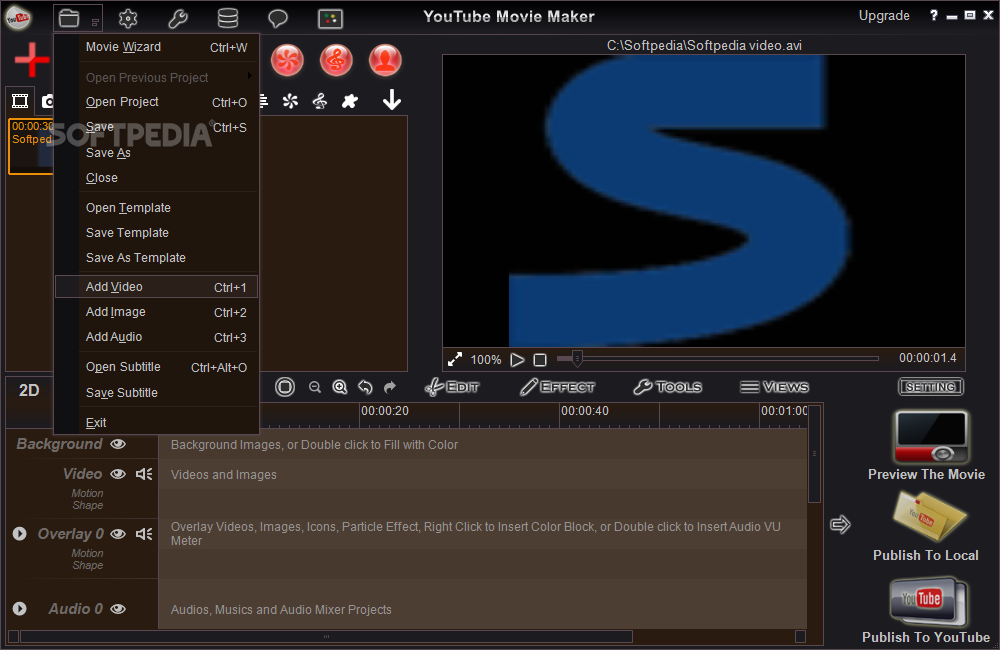The height and width of the screenshot is (650, 1000).
Task: Click the red person profile button
Action: (x=385, y=61)
